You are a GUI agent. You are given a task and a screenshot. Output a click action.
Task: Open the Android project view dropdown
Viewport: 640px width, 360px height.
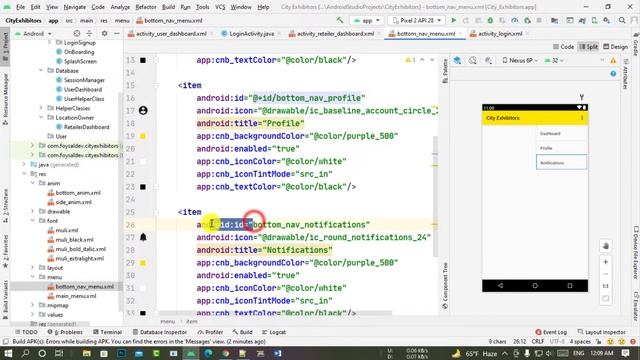point(33,33)
